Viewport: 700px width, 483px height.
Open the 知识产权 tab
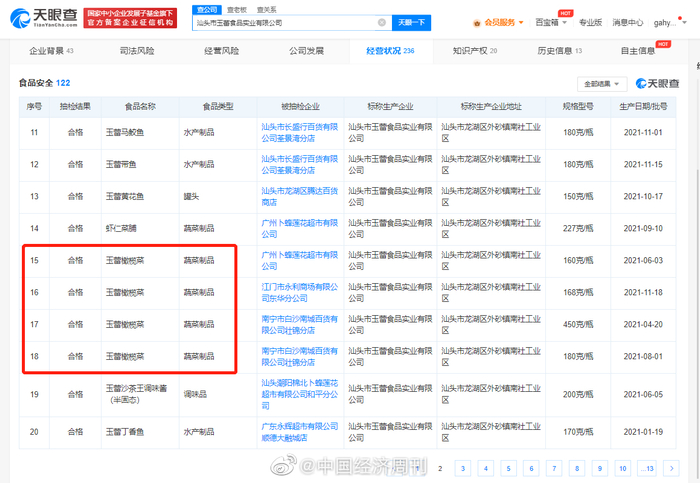tap(475, 51)
